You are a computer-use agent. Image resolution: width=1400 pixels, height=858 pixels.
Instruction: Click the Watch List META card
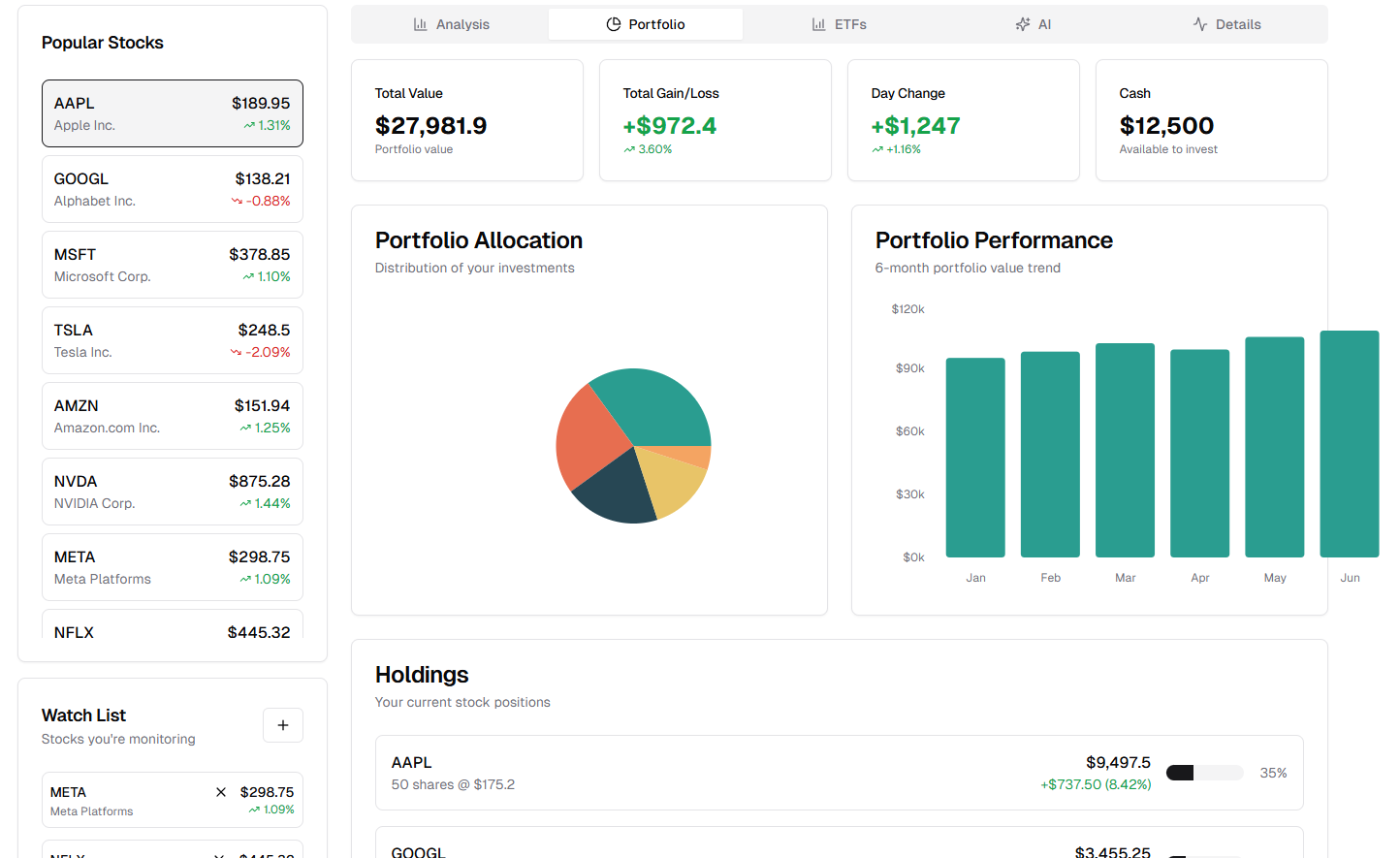[173, 800]
